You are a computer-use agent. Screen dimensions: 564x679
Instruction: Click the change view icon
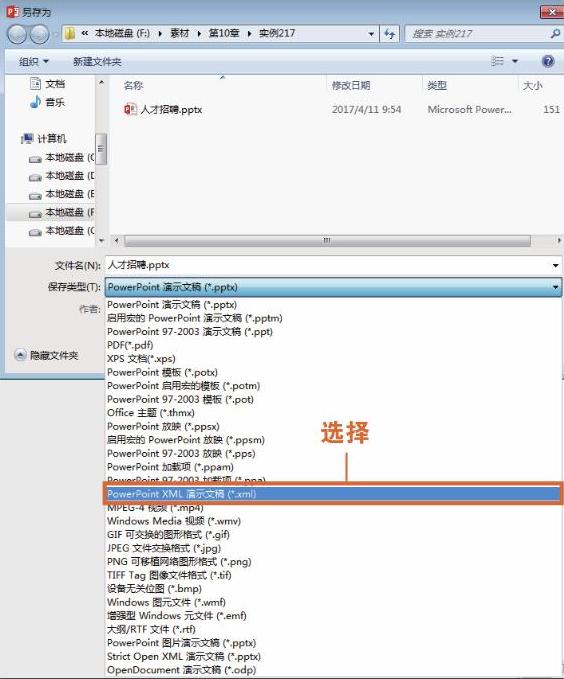[x=497, y=61]
